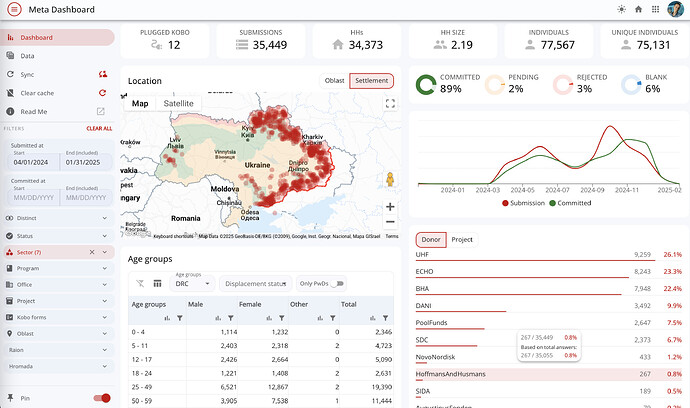Click filter icon in Age groups column header

[180, 318]
